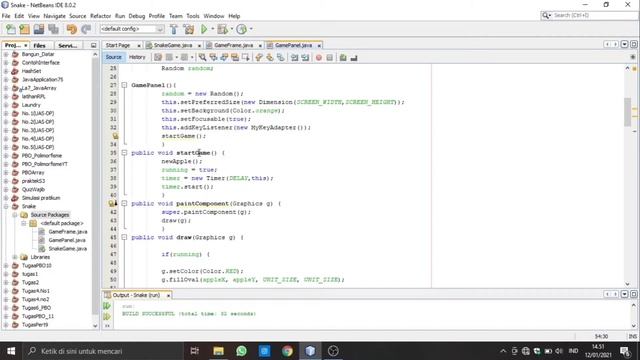The image size is (640, 360).
Task: Toggle the History view button
Action: click(137, 58)
